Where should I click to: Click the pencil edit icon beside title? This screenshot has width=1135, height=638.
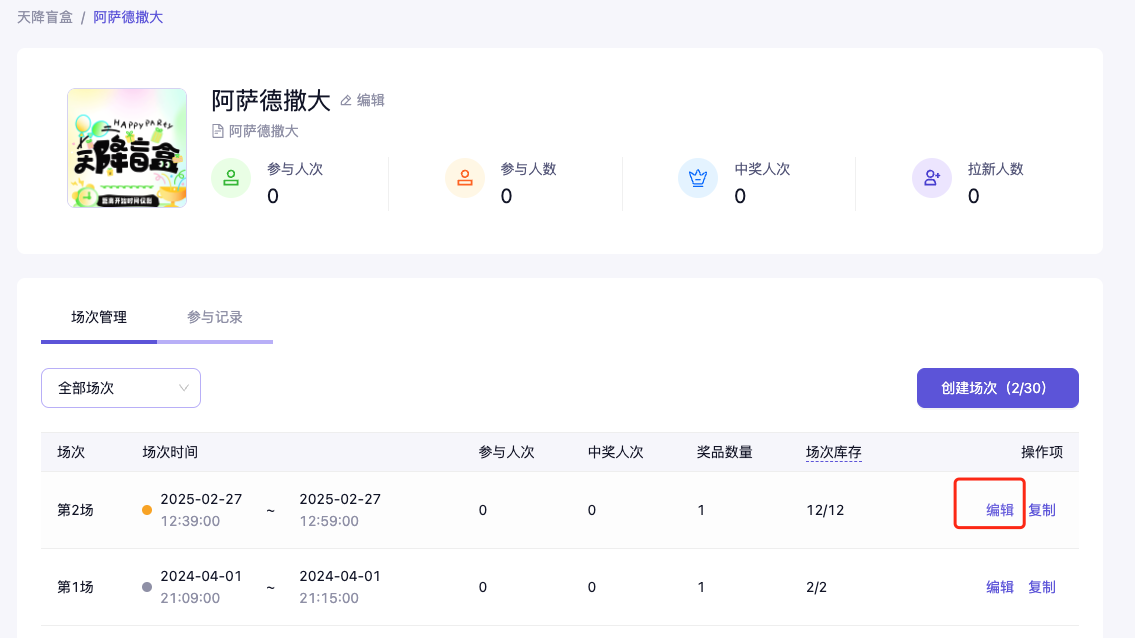pos(347,100)
